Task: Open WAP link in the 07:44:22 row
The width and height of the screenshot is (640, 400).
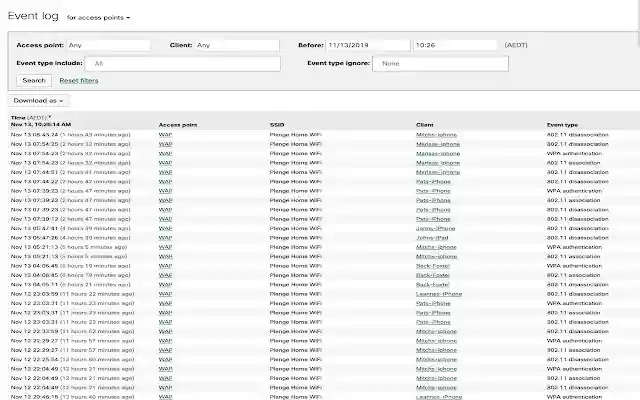Action: (x=165, y=182)
